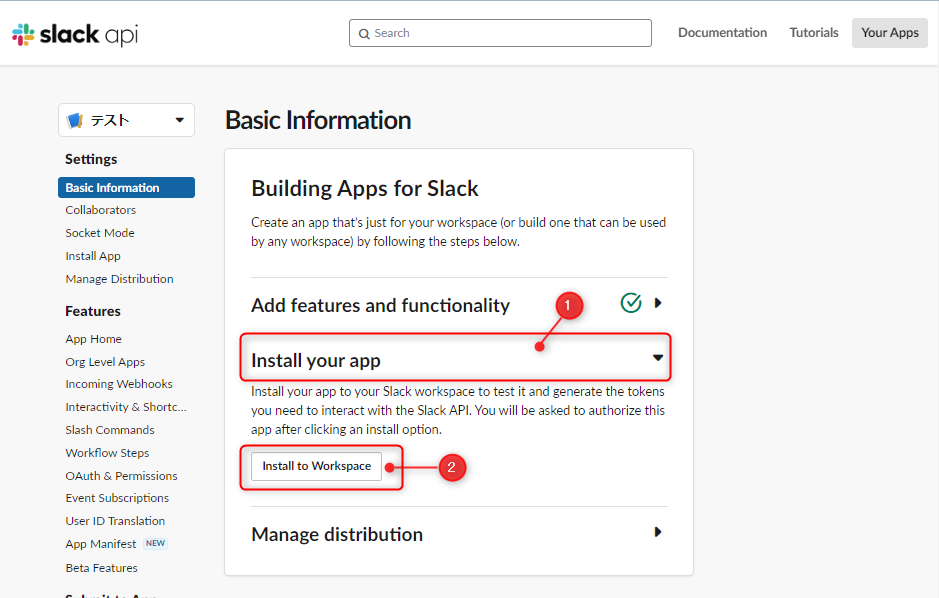Open the Documentation page

(x=722, y=32)
